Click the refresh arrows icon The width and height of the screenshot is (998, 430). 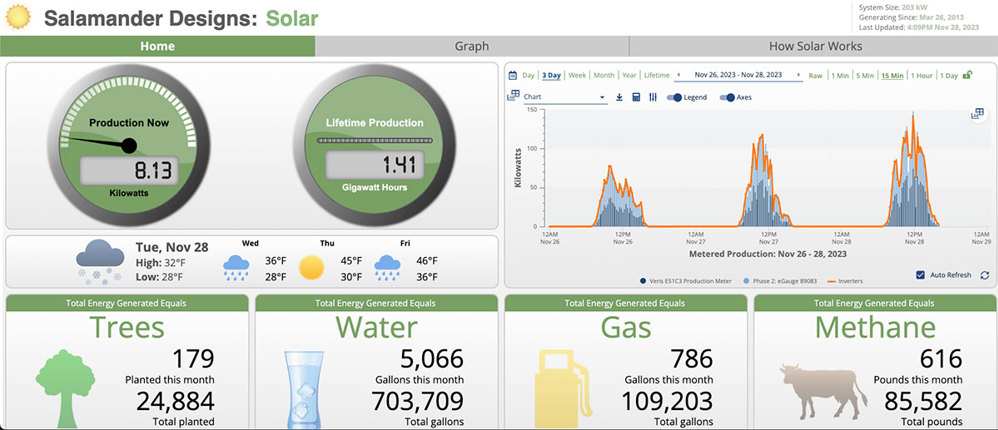(x=984, y=275)
